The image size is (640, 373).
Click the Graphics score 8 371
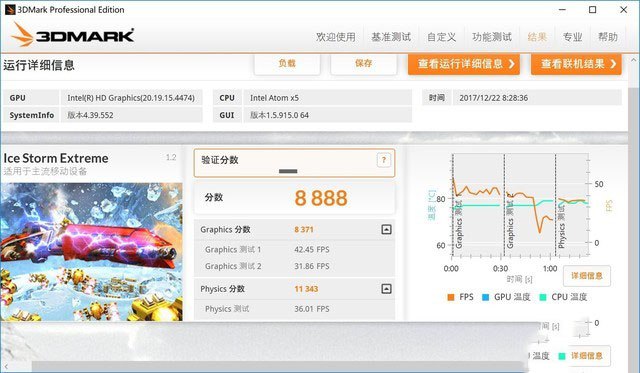click(304, 230)
